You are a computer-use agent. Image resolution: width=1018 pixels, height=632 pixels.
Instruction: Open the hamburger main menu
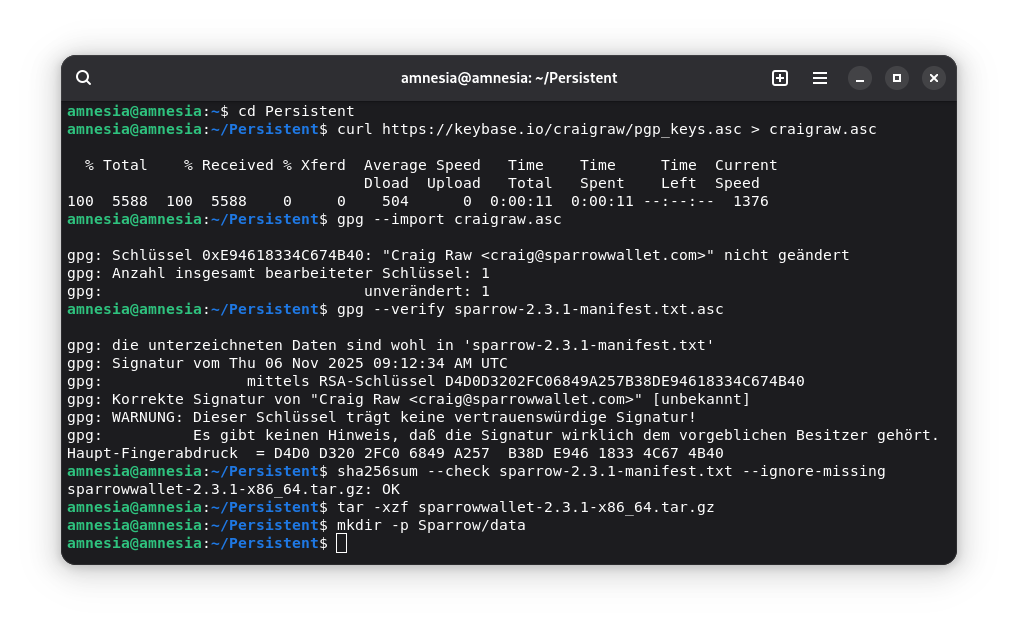click(819, 78)
